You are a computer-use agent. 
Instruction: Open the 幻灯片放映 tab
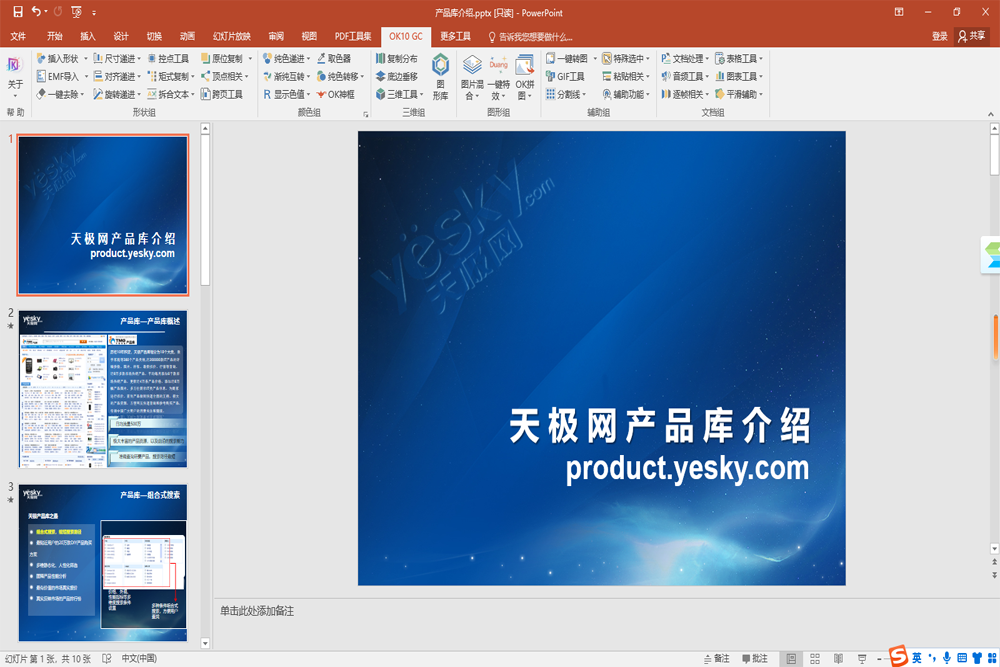231,36
